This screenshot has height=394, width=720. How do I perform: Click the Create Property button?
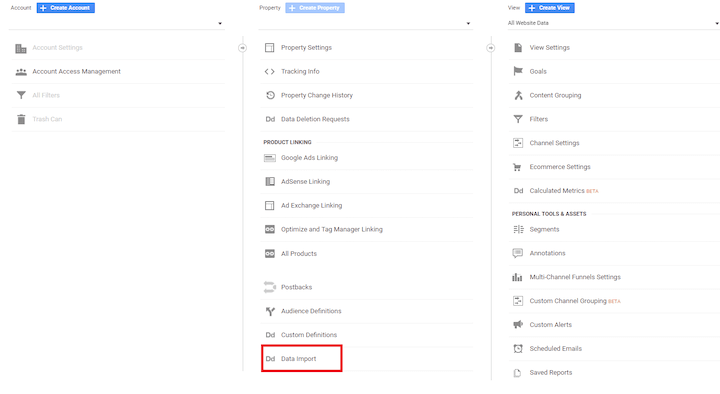pyautogui.click(x=315, y=8)
